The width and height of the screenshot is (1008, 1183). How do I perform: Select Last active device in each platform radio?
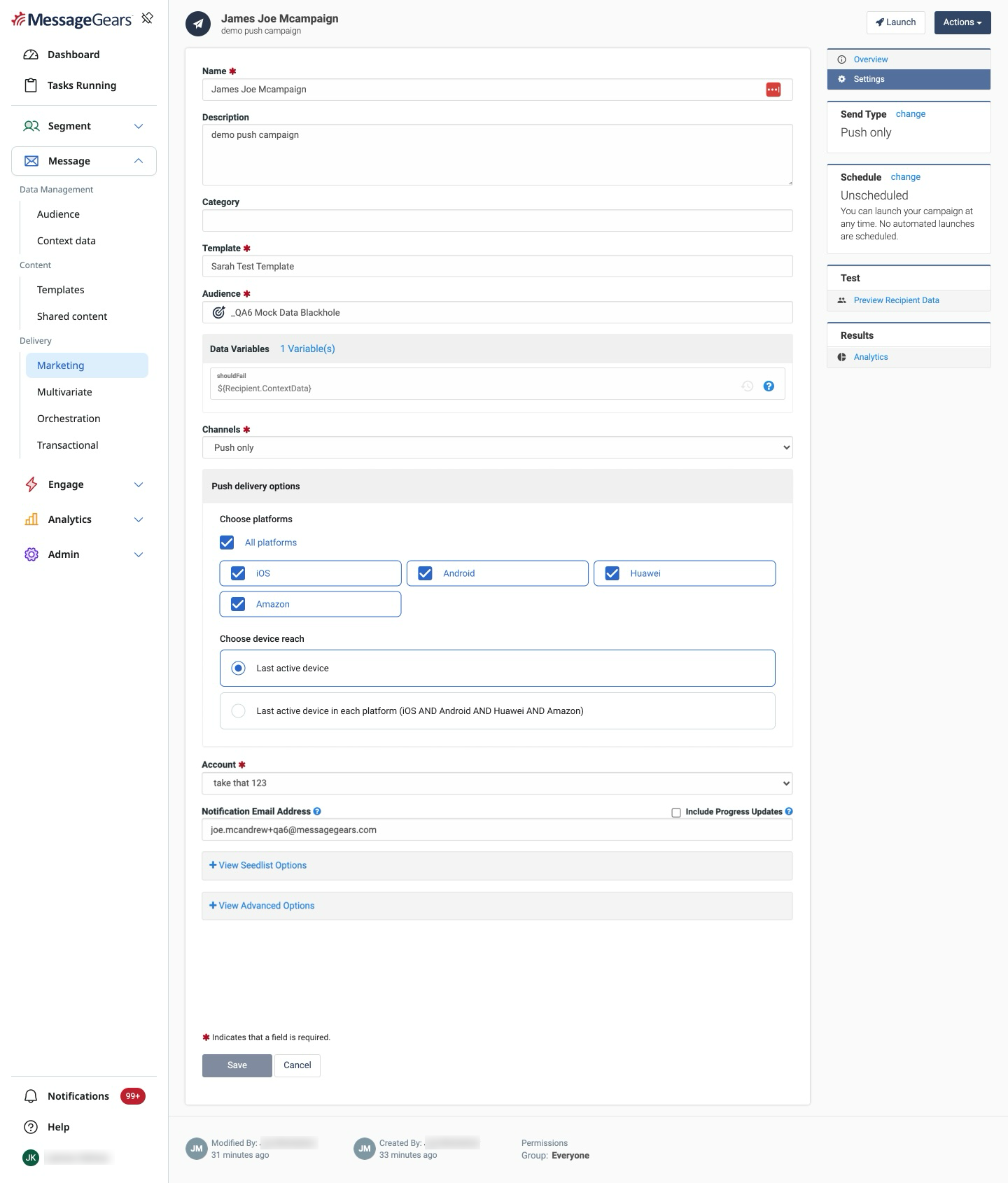(x=238, y=710)
